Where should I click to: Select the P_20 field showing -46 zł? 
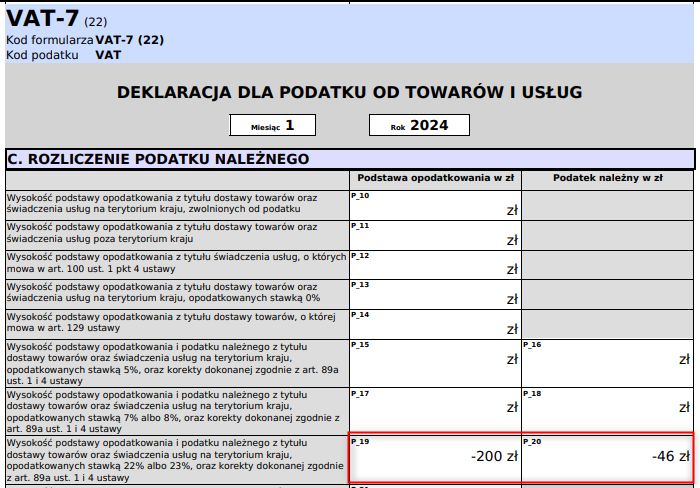(607, 458)
